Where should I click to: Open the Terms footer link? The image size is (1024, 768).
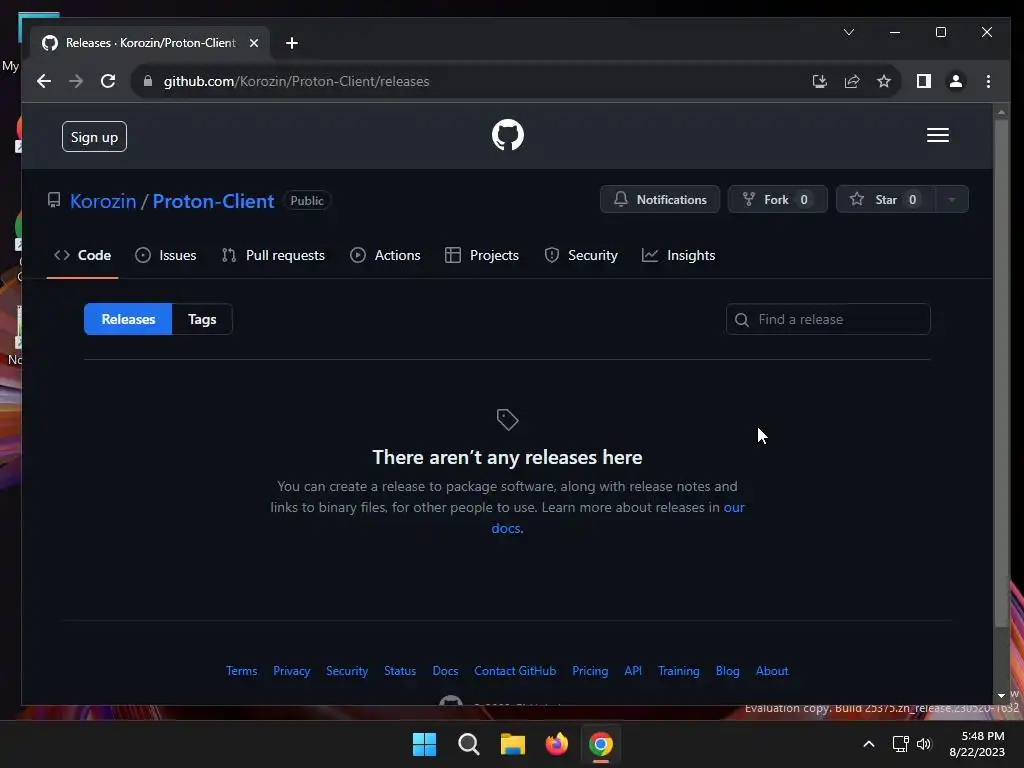[x=242, y=671]
